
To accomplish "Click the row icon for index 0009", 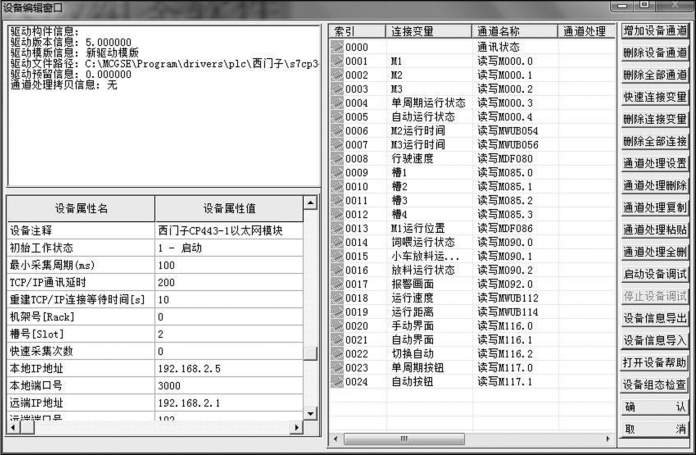I will coord(337,172).
